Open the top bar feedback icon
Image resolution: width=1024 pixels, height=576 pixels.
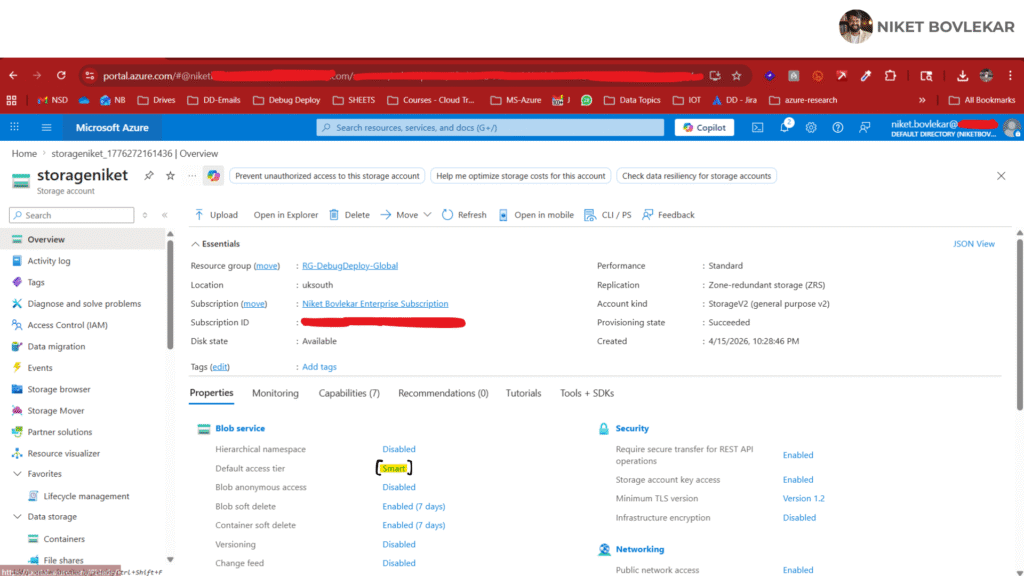(x=865, y=127)
